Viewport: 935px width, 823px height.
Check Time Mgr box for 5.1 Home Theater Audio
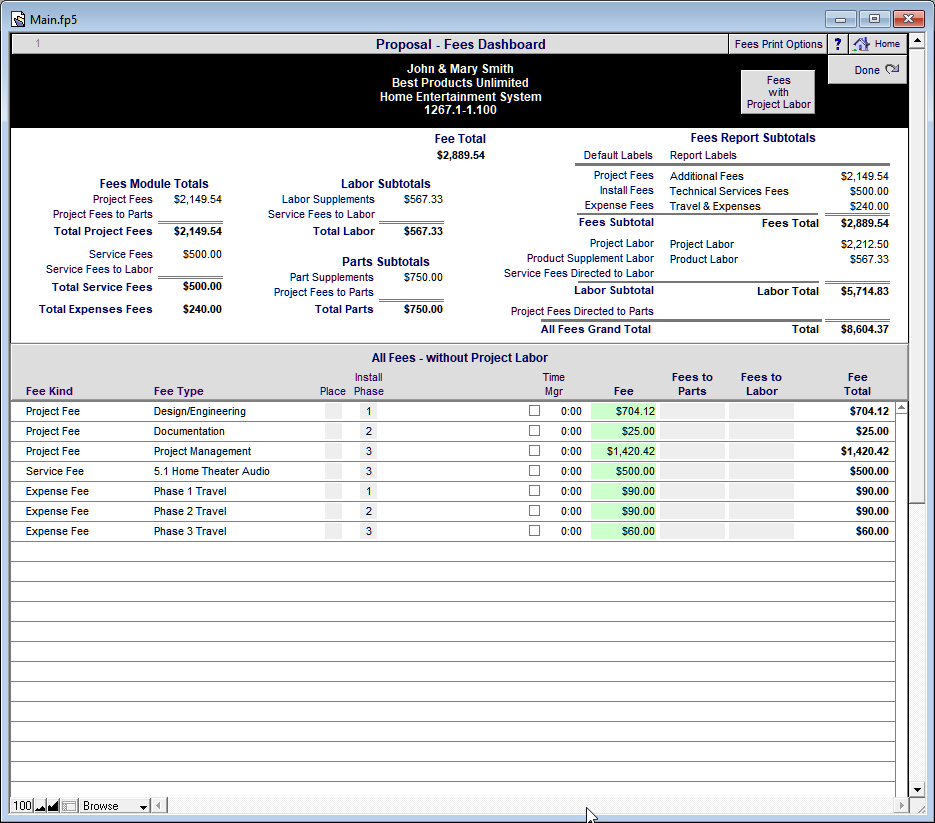(534, 471)
